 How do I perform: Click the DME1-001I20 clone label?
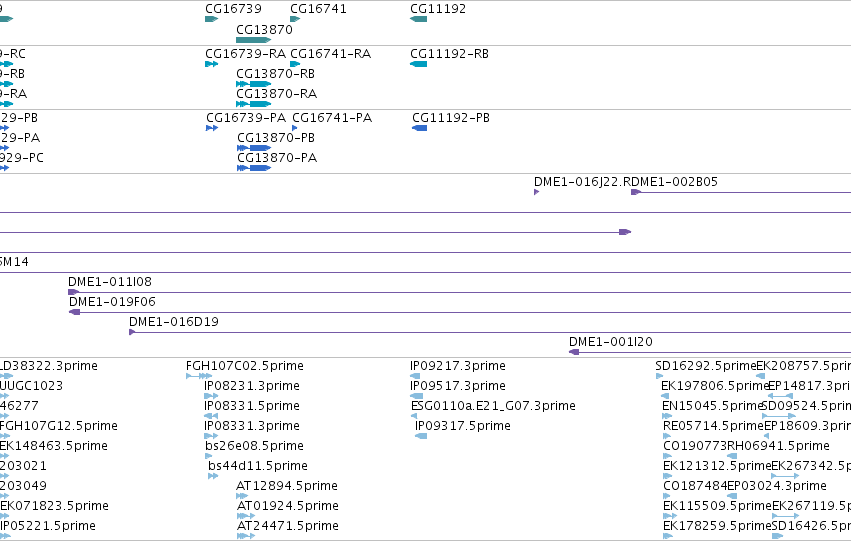pos(611,342)
